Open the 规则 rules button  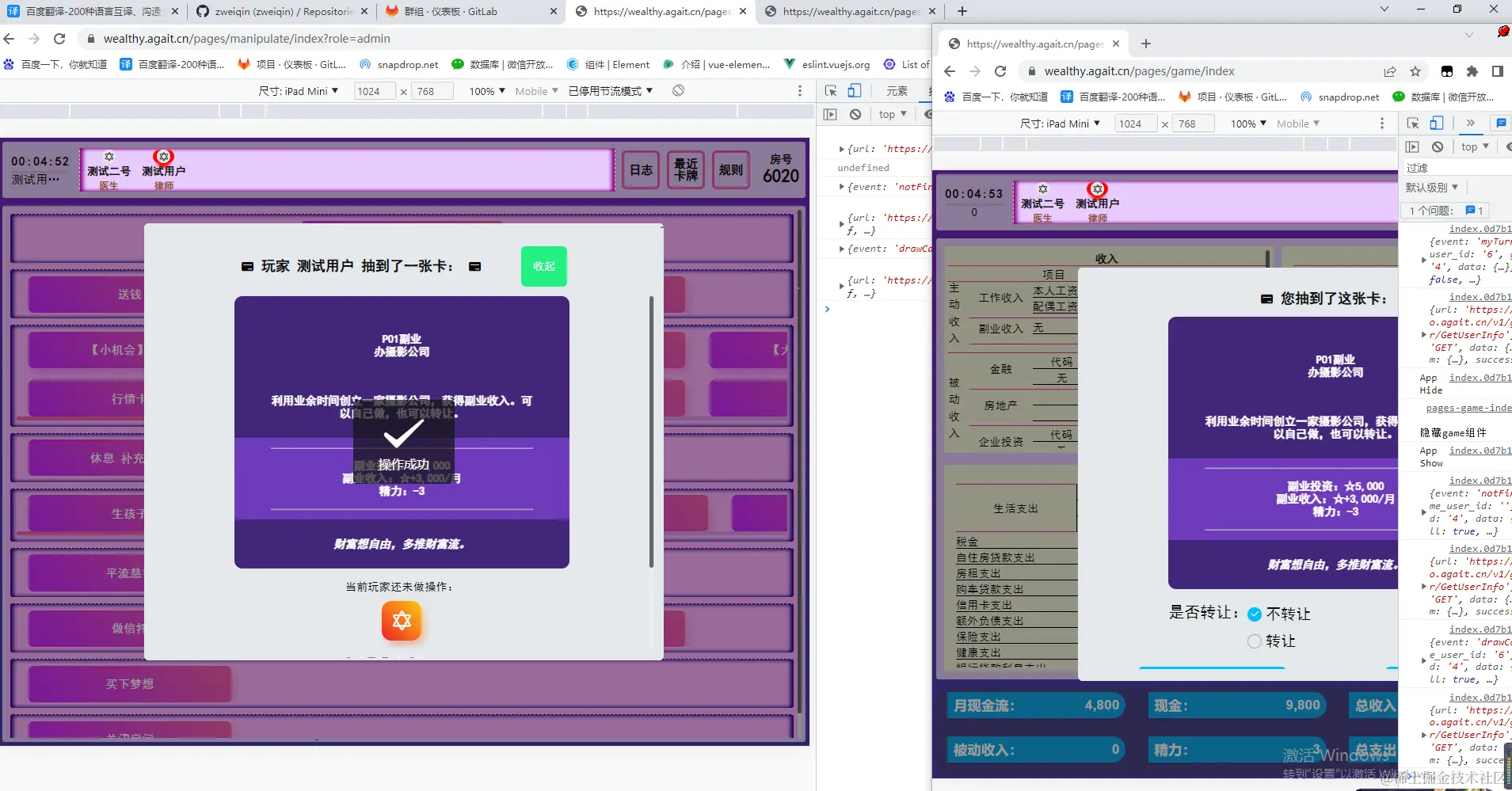click(731, 170)
